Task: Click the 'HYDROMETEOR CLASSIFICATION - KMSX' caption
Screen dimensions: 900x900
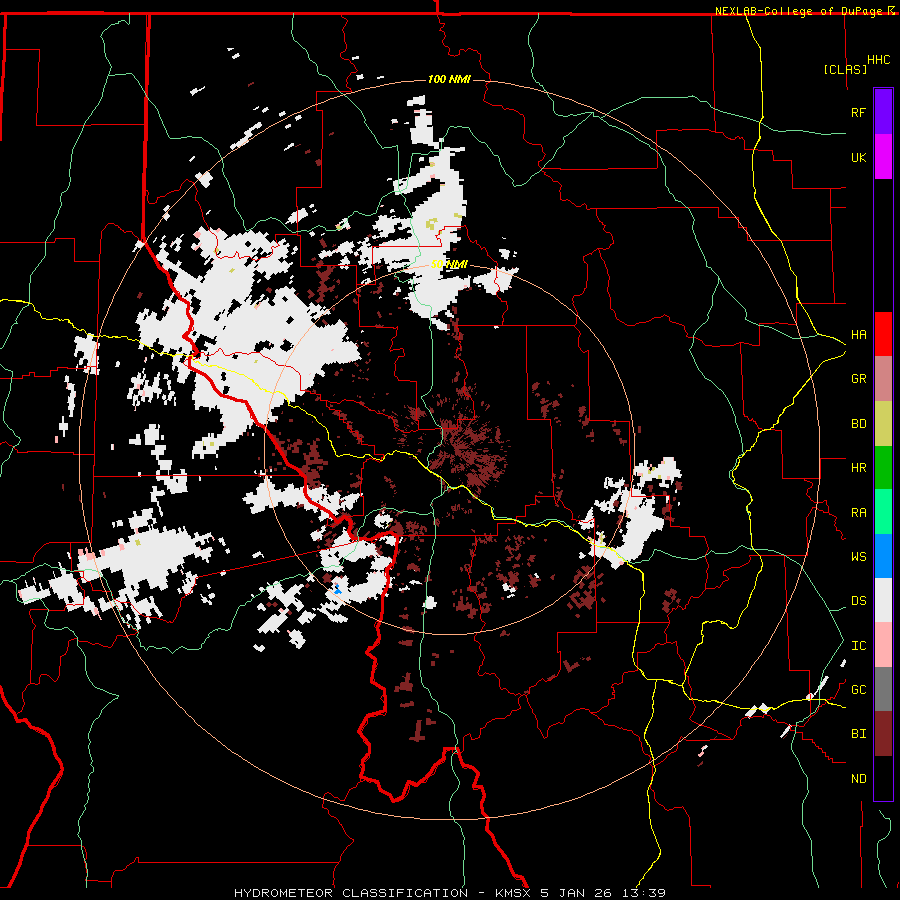Action: pyautogui.click(x=383, y=893)
